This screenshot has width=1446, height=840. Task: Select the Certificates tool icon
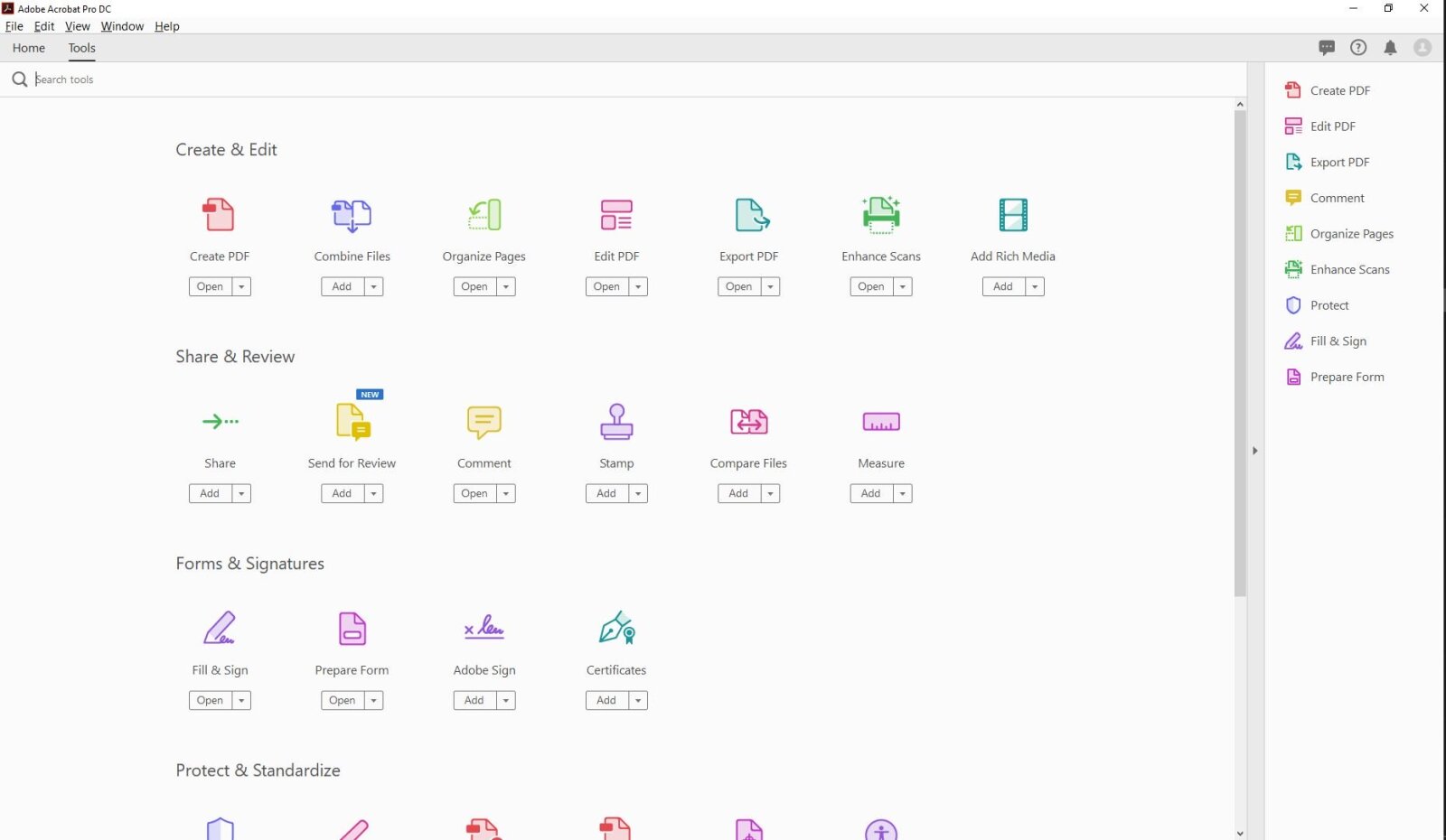click(x=615, y=629)
